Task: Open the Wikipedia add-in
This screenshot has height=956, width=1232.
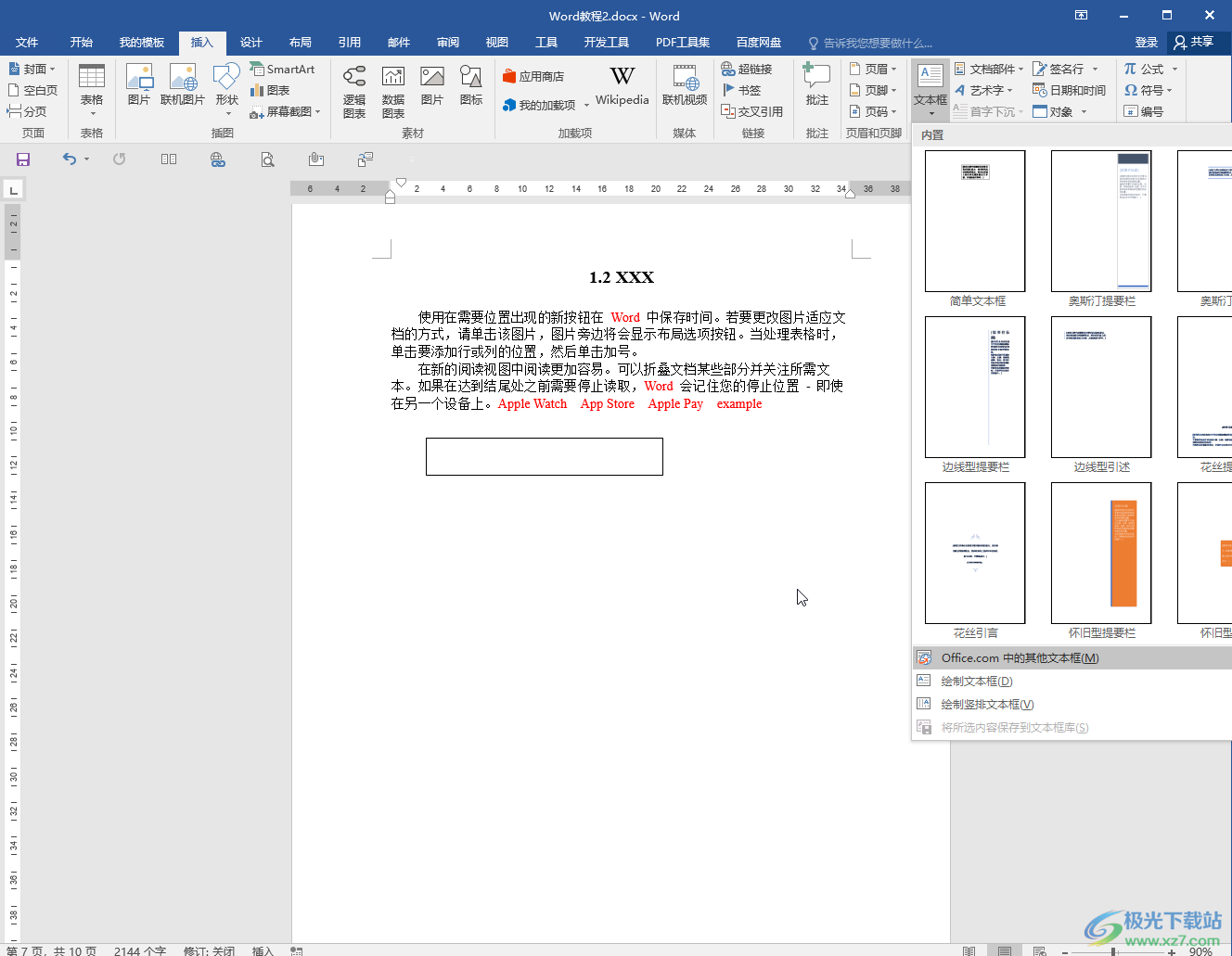Action: pyautogui.click(x=622, y=84)
